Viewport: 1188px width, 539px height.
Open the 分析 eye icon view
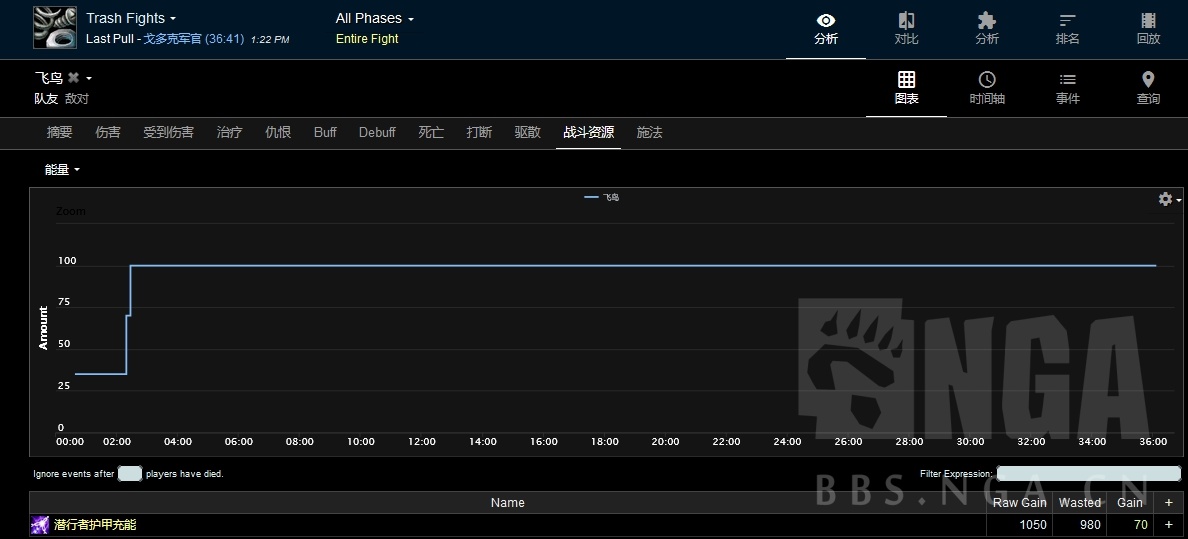coord(826,29)
